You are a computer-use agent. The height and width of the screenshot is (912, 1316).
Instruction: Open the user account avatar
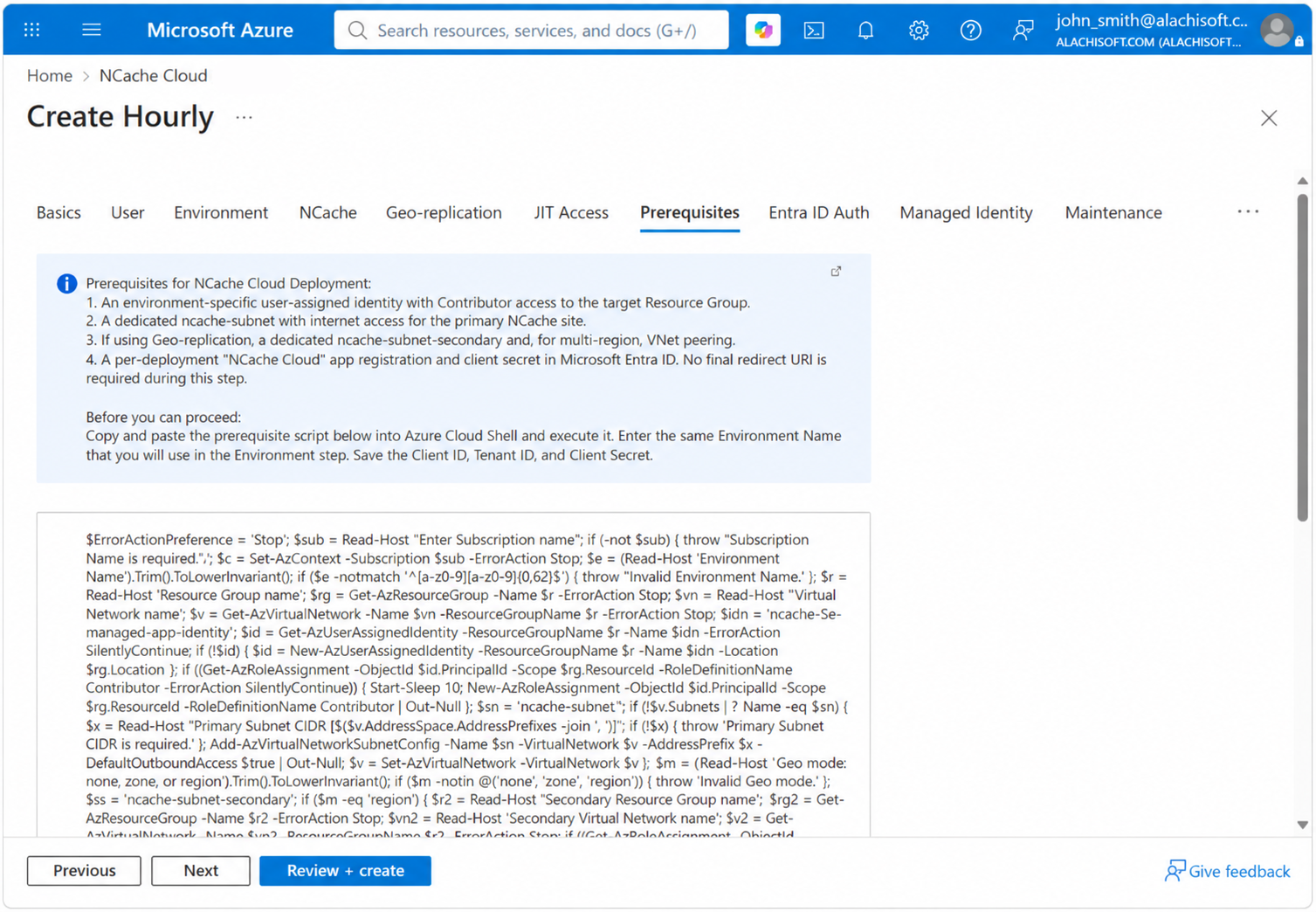pyautogui.click(x=1278, y=31)
